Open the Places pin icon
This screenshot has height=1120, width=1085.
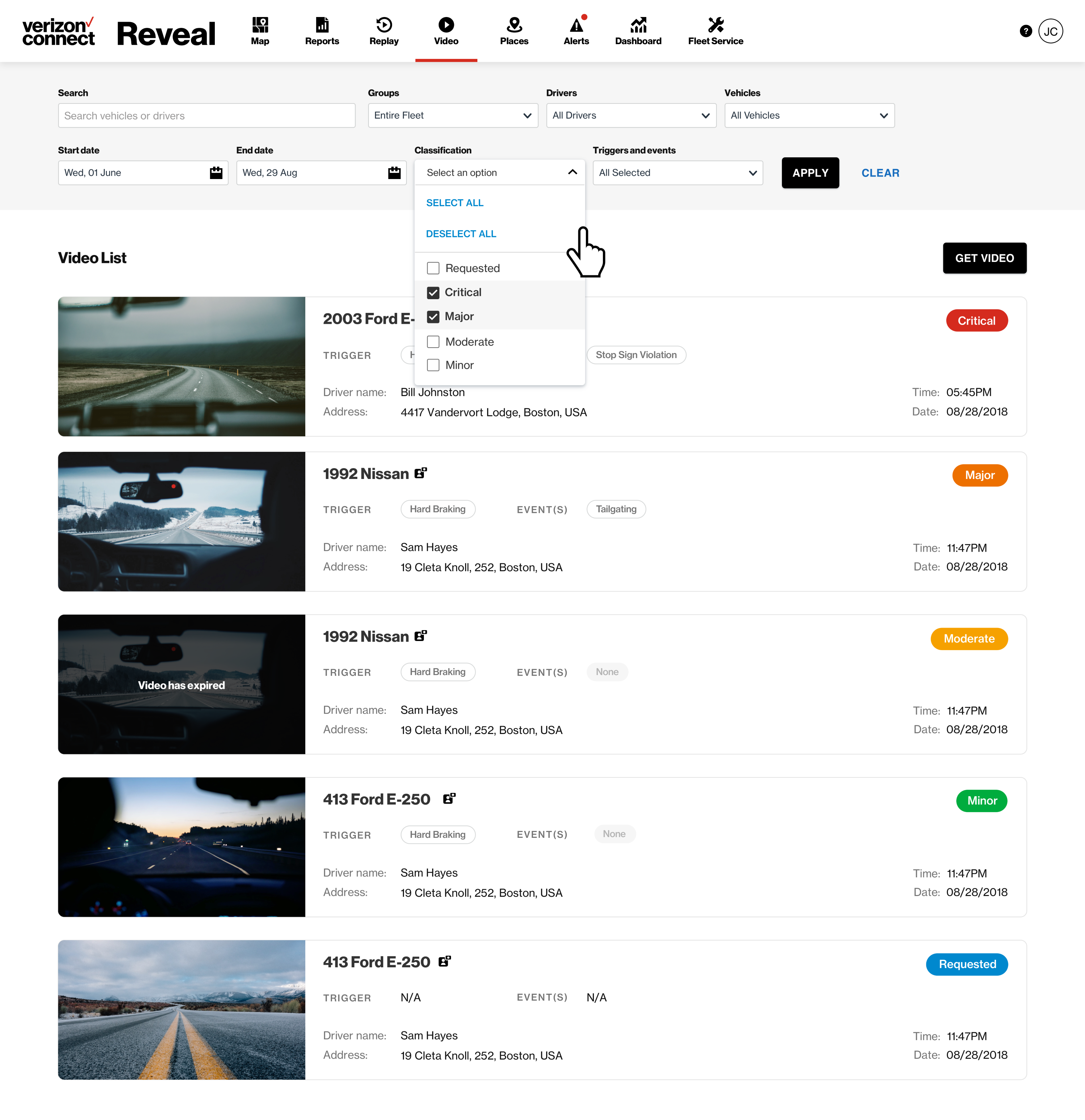[x=514, y=31]
